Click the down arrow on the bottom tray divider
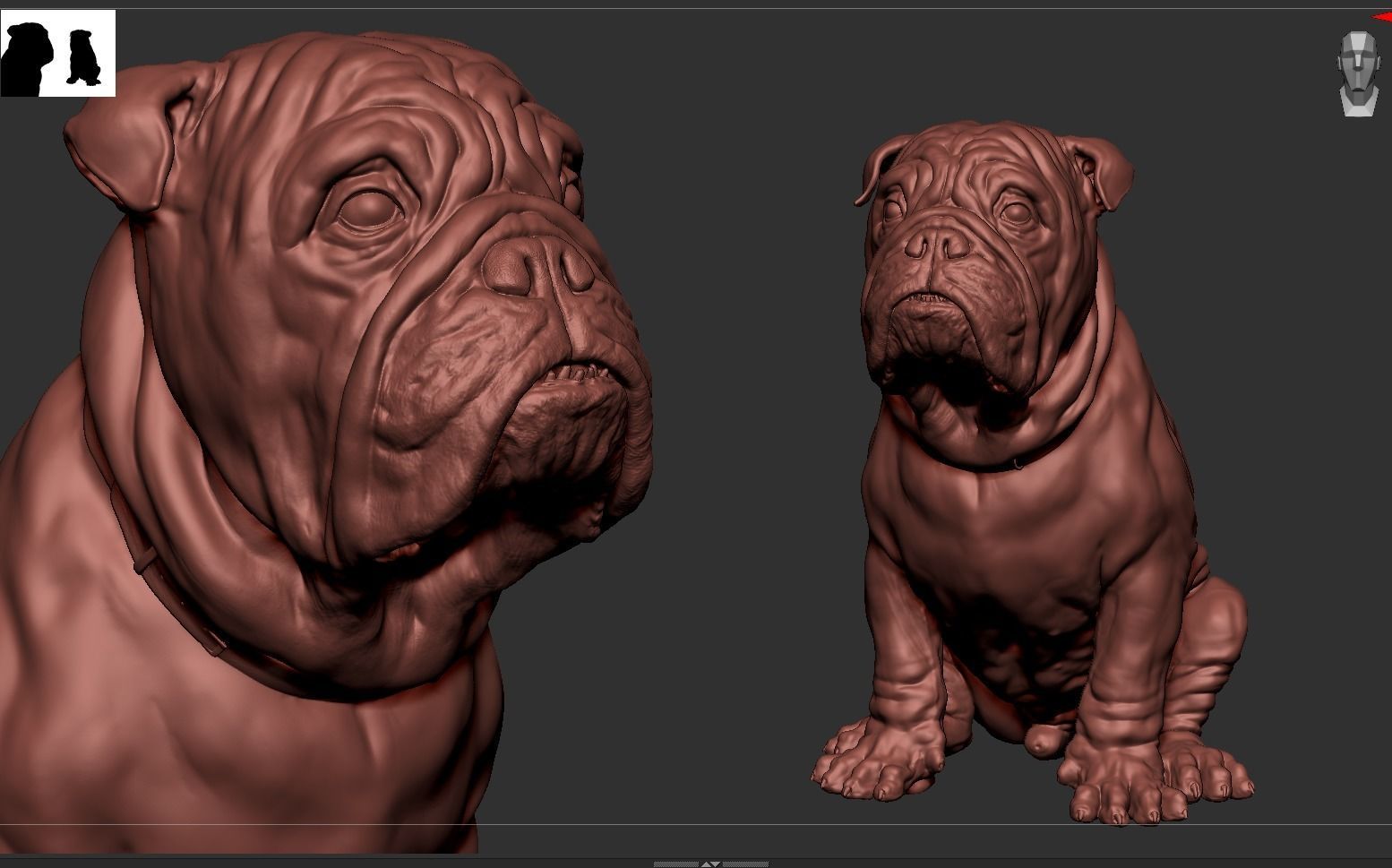The height and width of the screenshot is (868, 1392). [715, 864]
